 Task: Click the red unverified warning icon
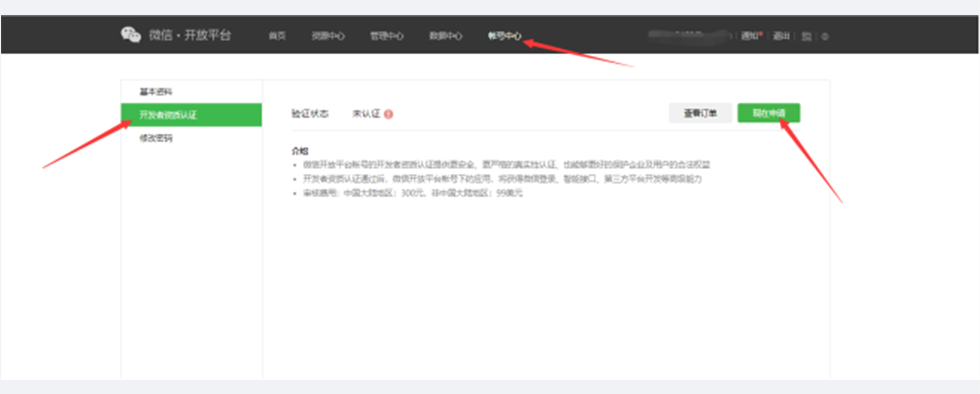(x=388, y=114)
